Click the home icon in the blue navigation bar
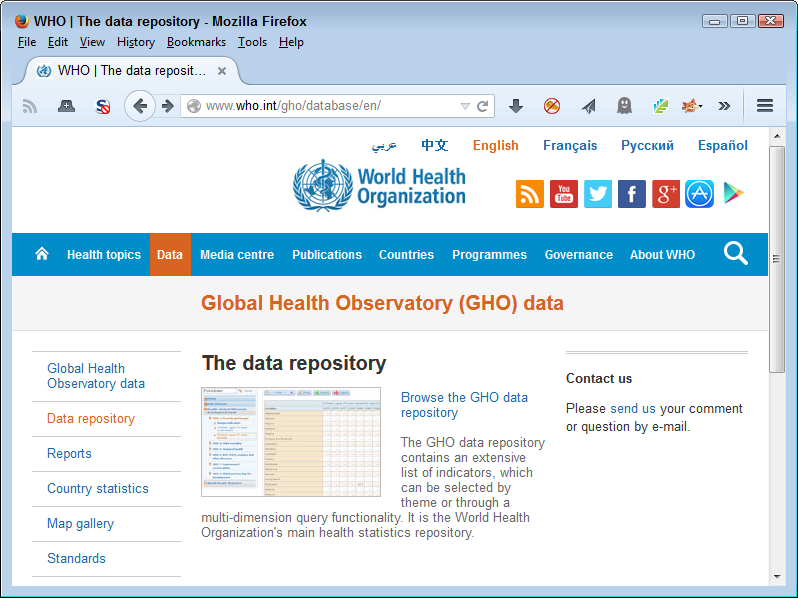 point(42,253)
